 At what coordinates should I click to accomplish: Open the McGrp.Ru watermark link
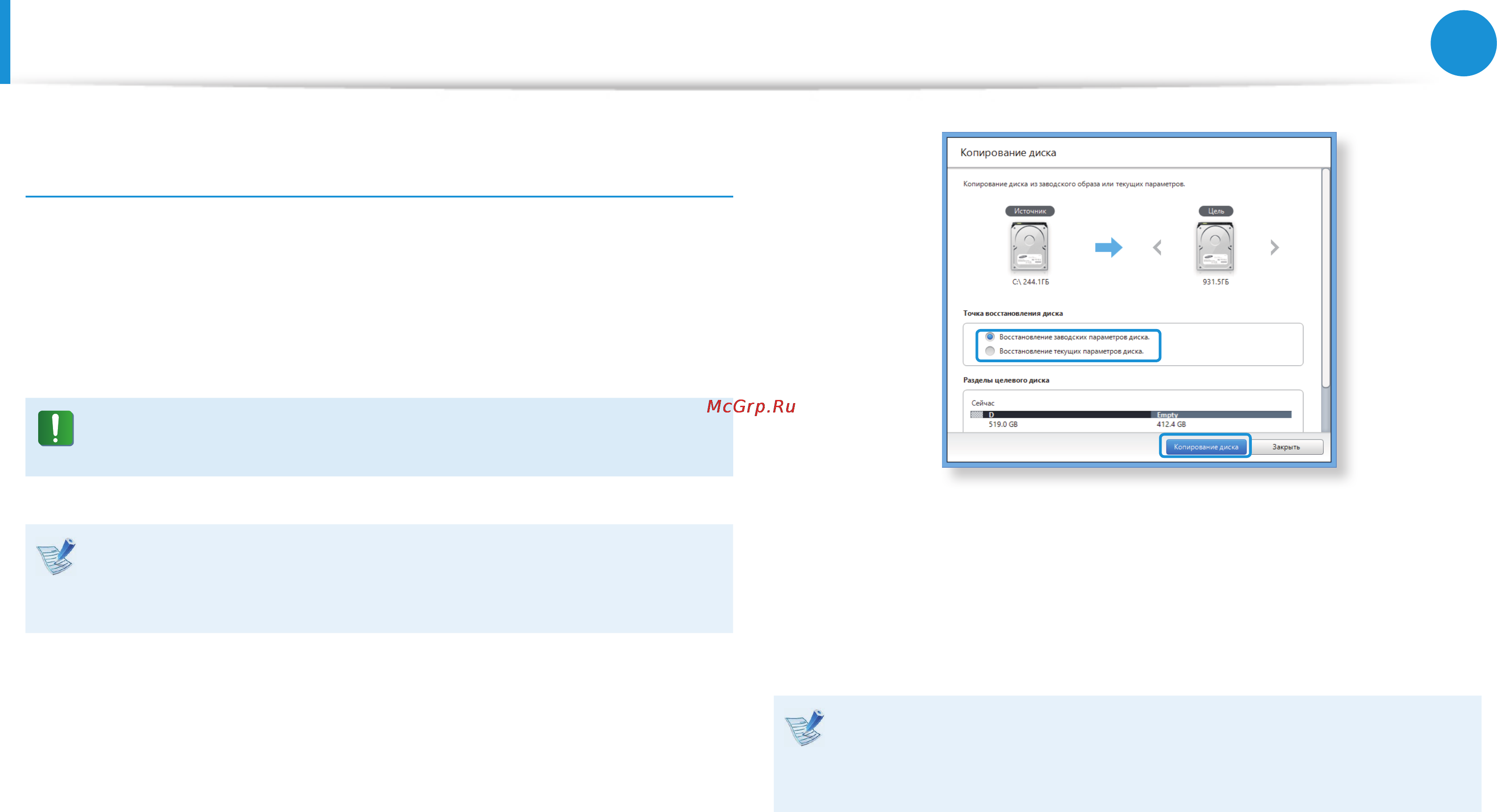(751, 406)
